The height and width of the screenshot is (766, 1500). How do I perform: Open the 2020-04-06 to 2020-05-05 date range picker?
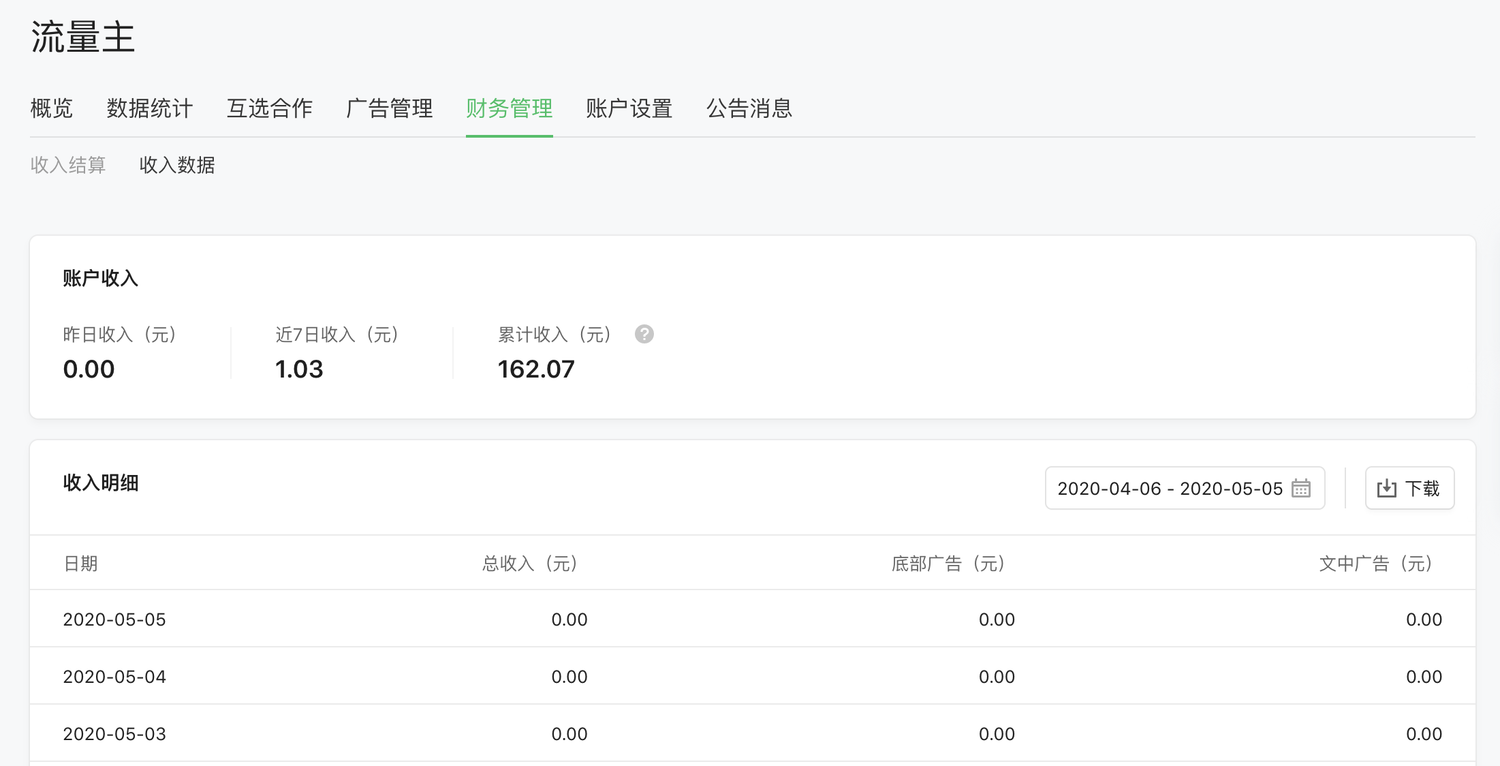click(x=1169, y=488)
